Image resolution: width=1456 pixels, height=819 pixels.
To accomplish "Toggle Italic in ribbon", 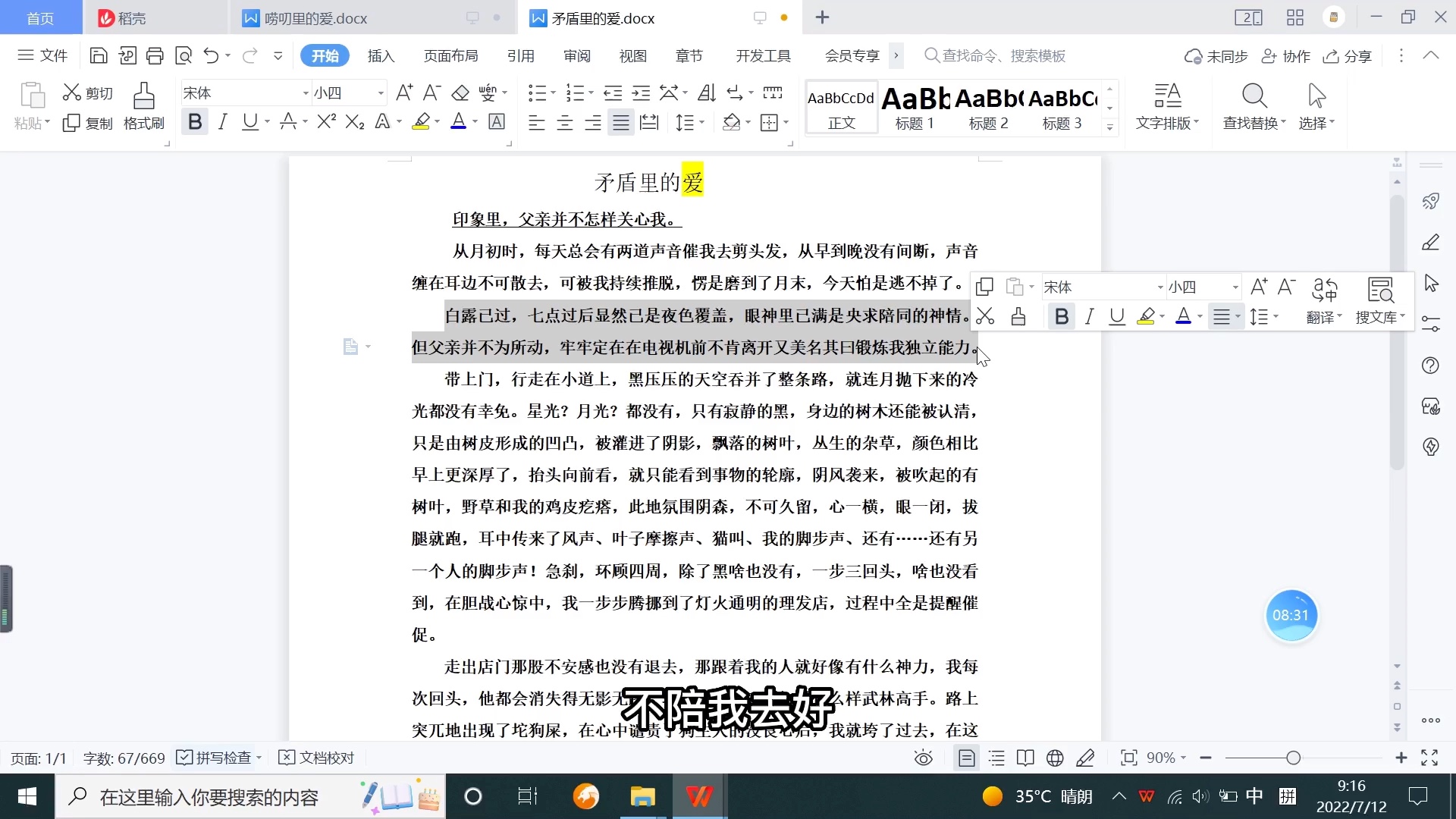I will click(222, 121).
